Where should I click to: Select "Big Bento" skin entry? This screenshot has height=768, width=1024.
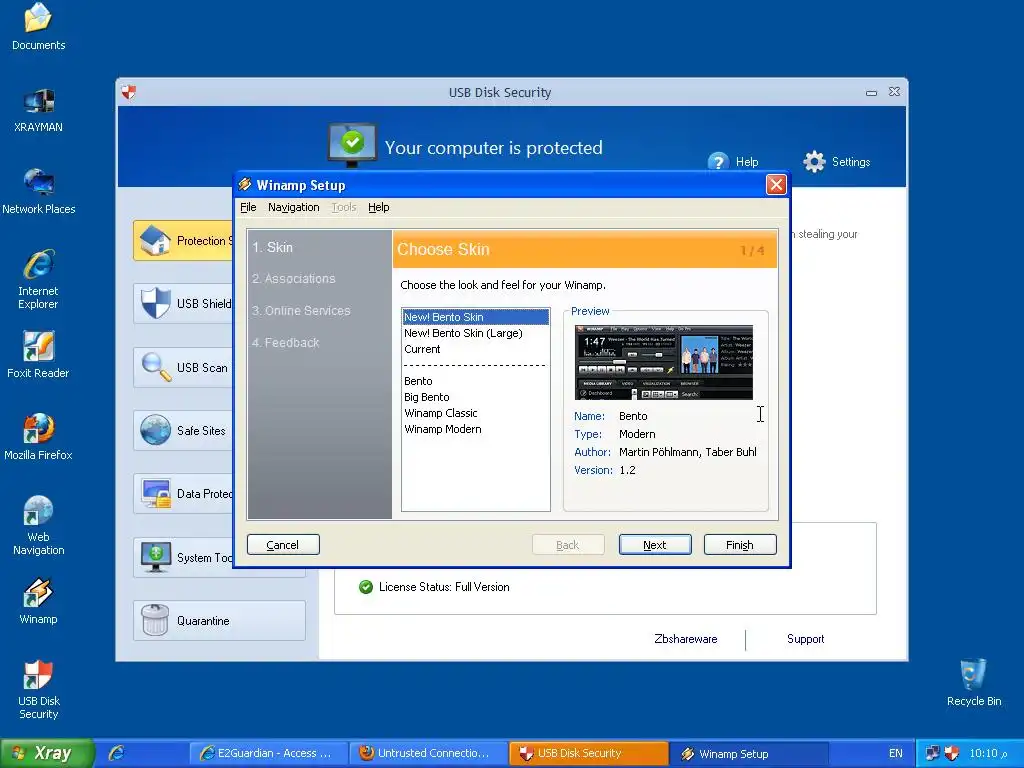point(475,397)
